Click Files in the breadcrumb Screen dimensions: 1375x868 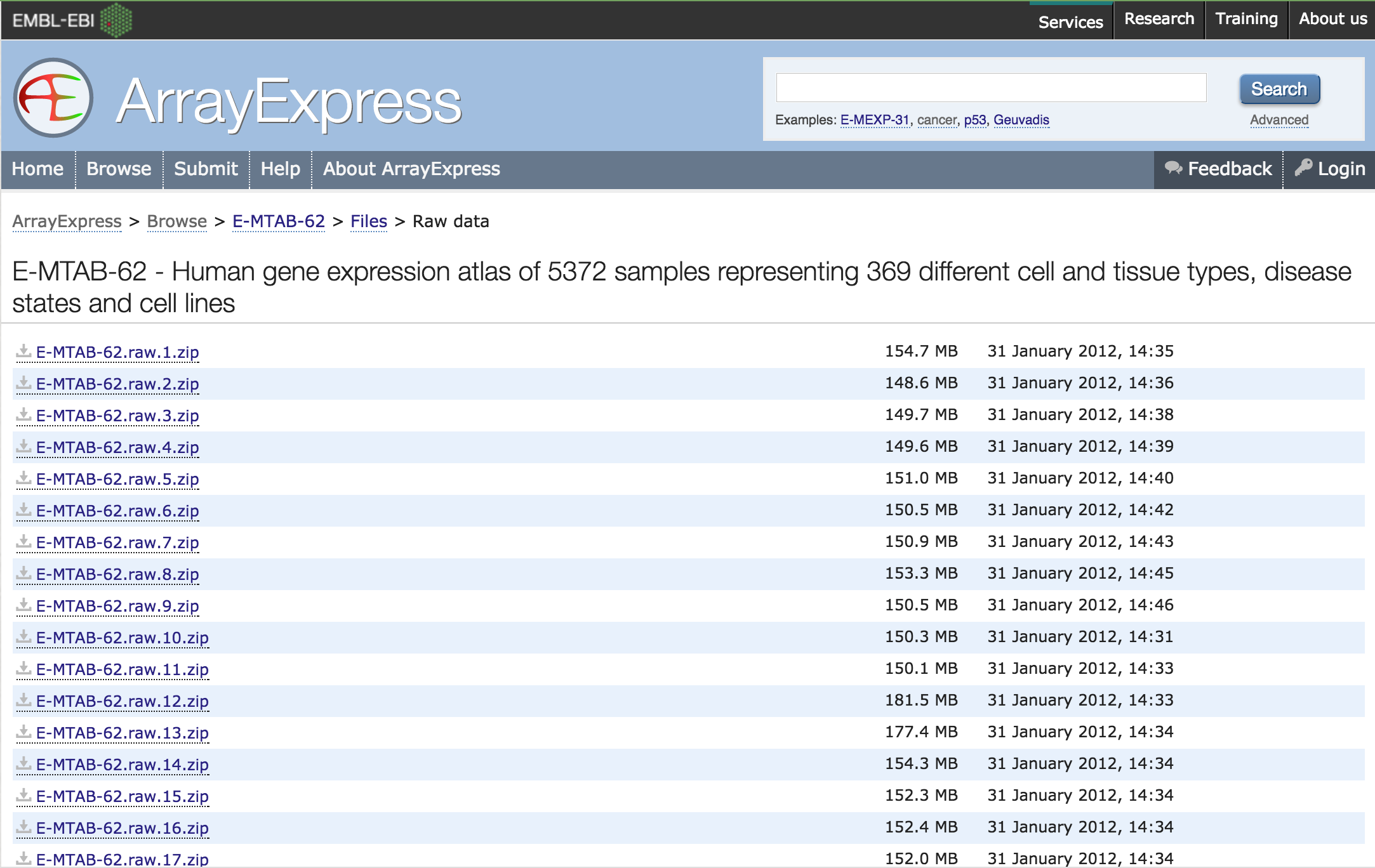(x=369, y=221)
